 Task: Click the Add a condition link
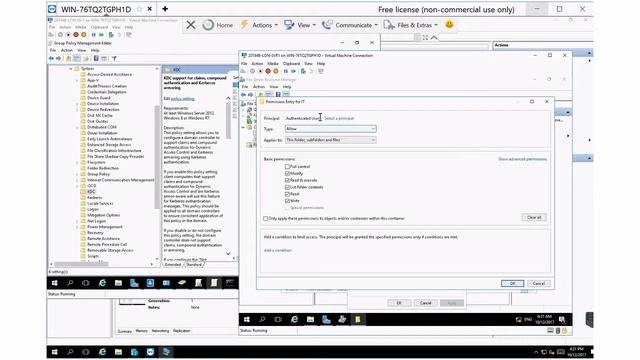pyautogui.click(x=278, y=250)
